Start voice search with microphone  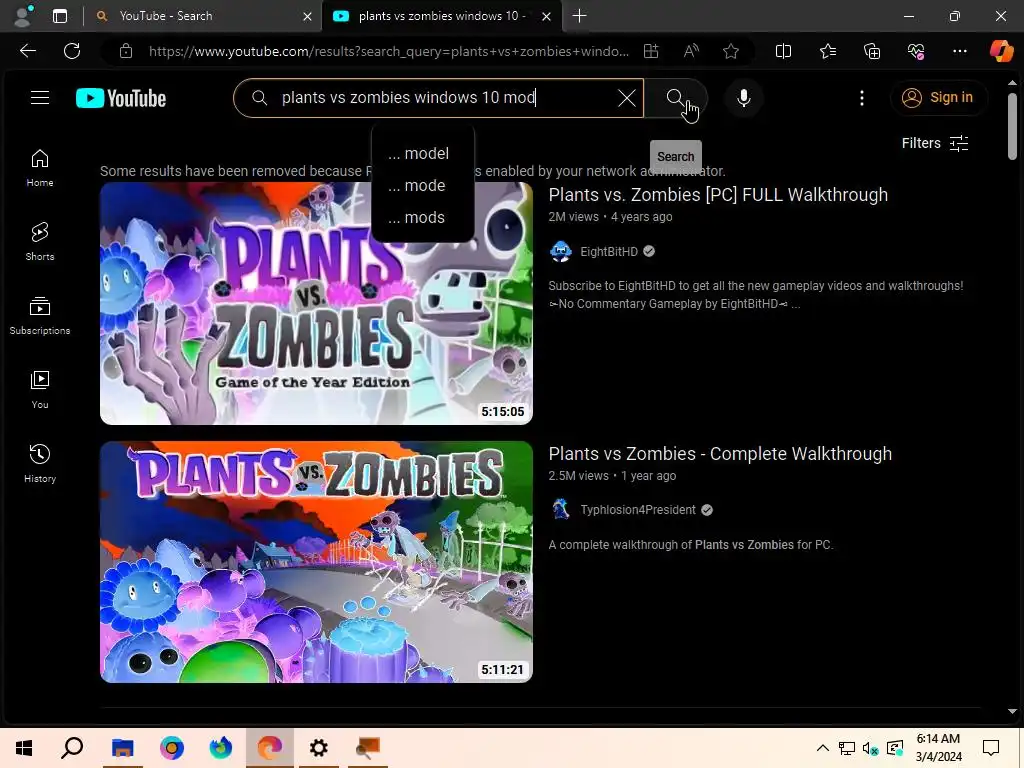[x=743, y=98]
